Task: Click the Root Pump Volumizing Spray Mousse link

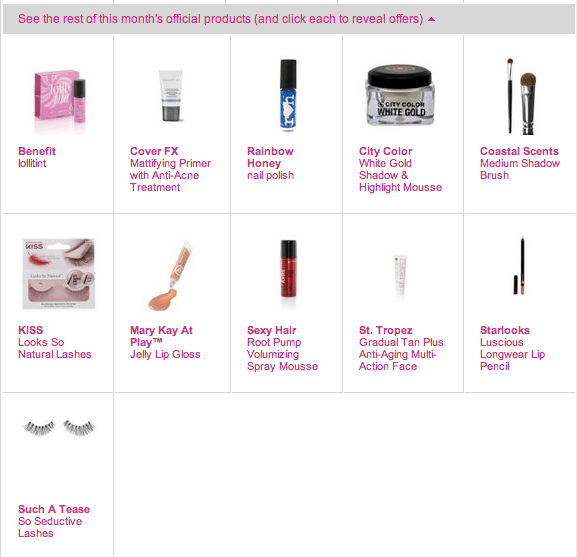Action: [282, 354]
